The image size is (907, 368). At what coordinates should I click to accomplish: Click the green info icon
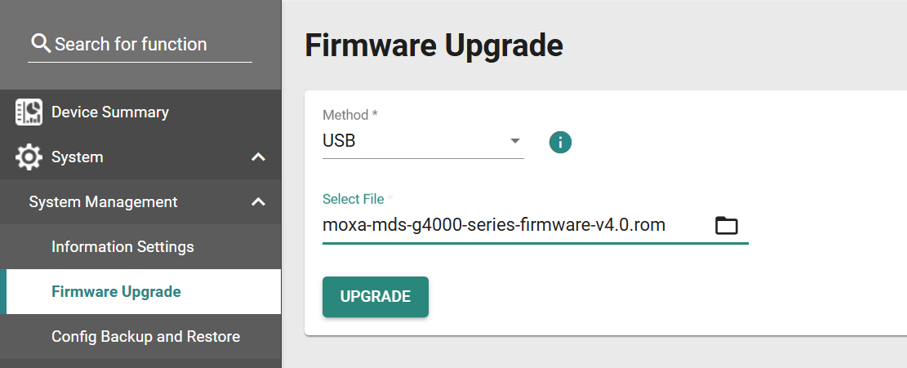(560, 142)
